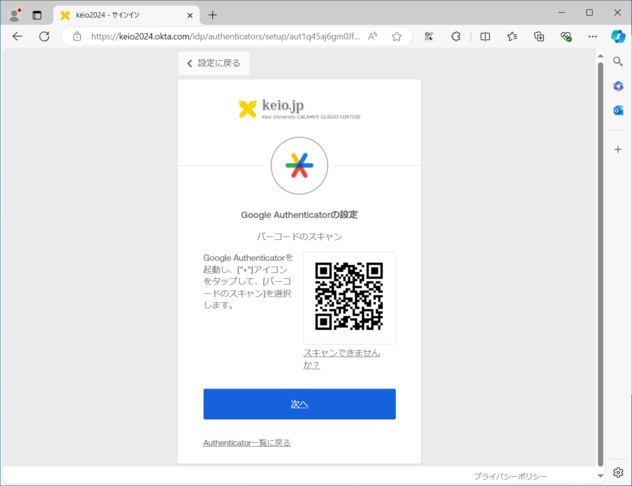Add this page to favorites using star icon
Screen dimensions: 632x486
click(x=396, y=36)
